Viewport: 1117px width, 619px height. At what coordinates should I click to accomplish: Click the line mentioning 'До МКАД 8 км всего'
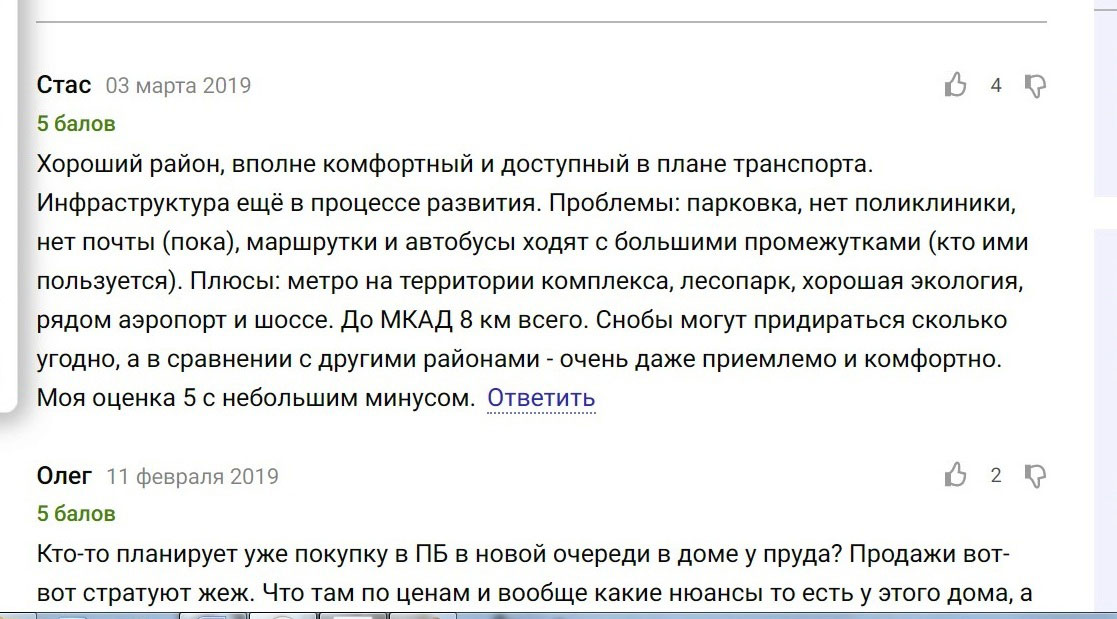coord(521,320)
